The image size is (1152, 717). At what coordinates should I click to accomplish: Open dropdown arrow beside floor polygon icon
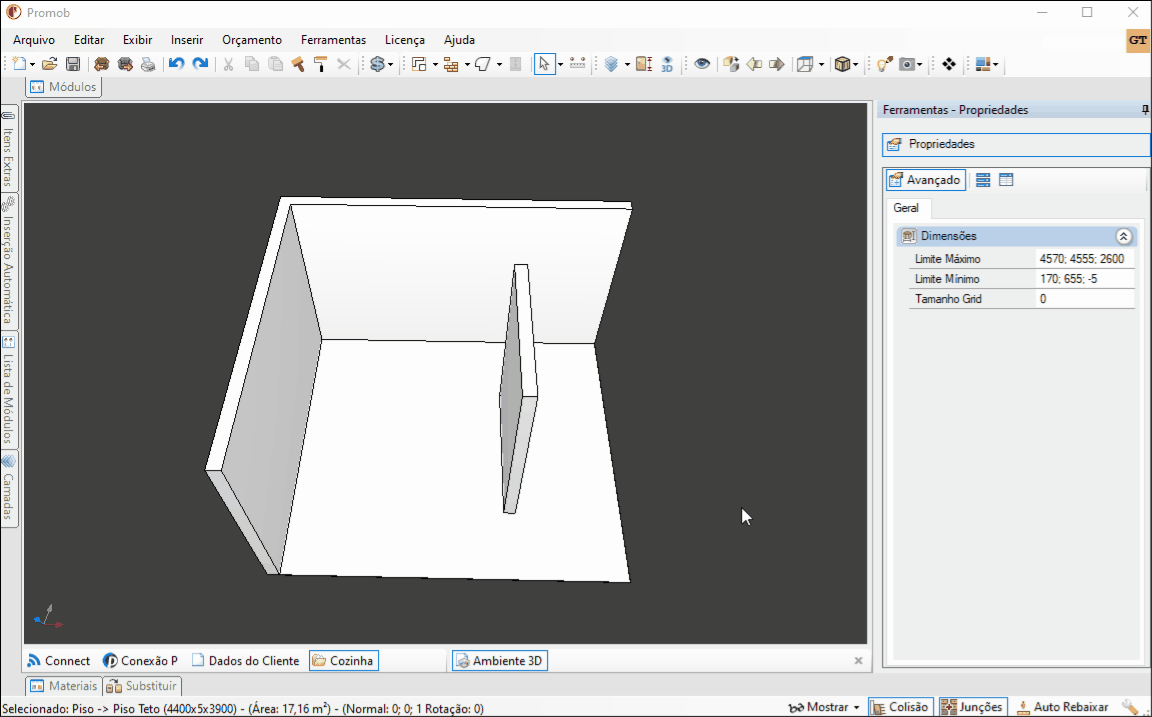pyautogui.click(x=500, y=65)
